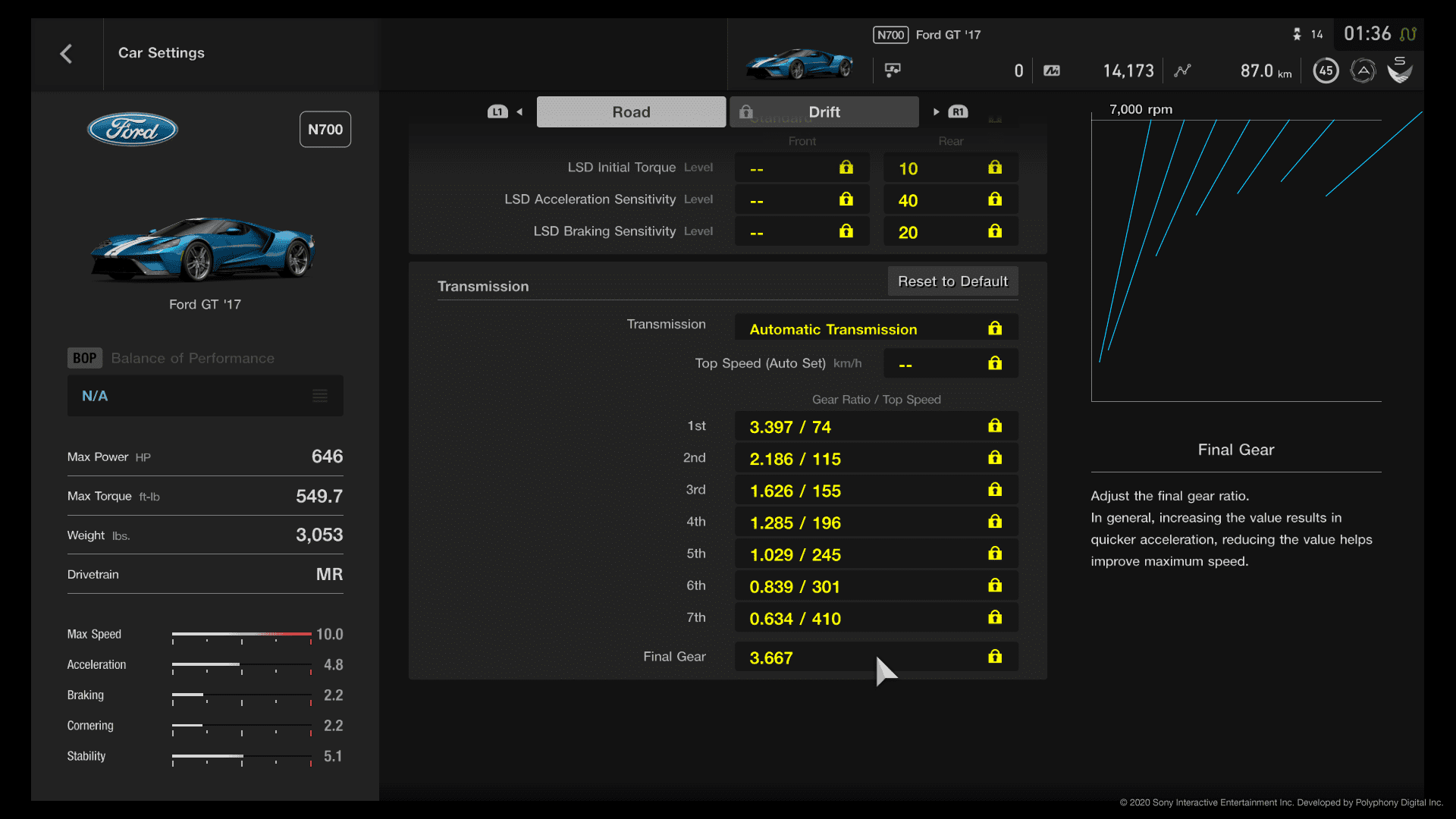Screen dimensions: 1456x819
Task: Click lock icon on Automatic Transmission row
Action: click(995, 328)
